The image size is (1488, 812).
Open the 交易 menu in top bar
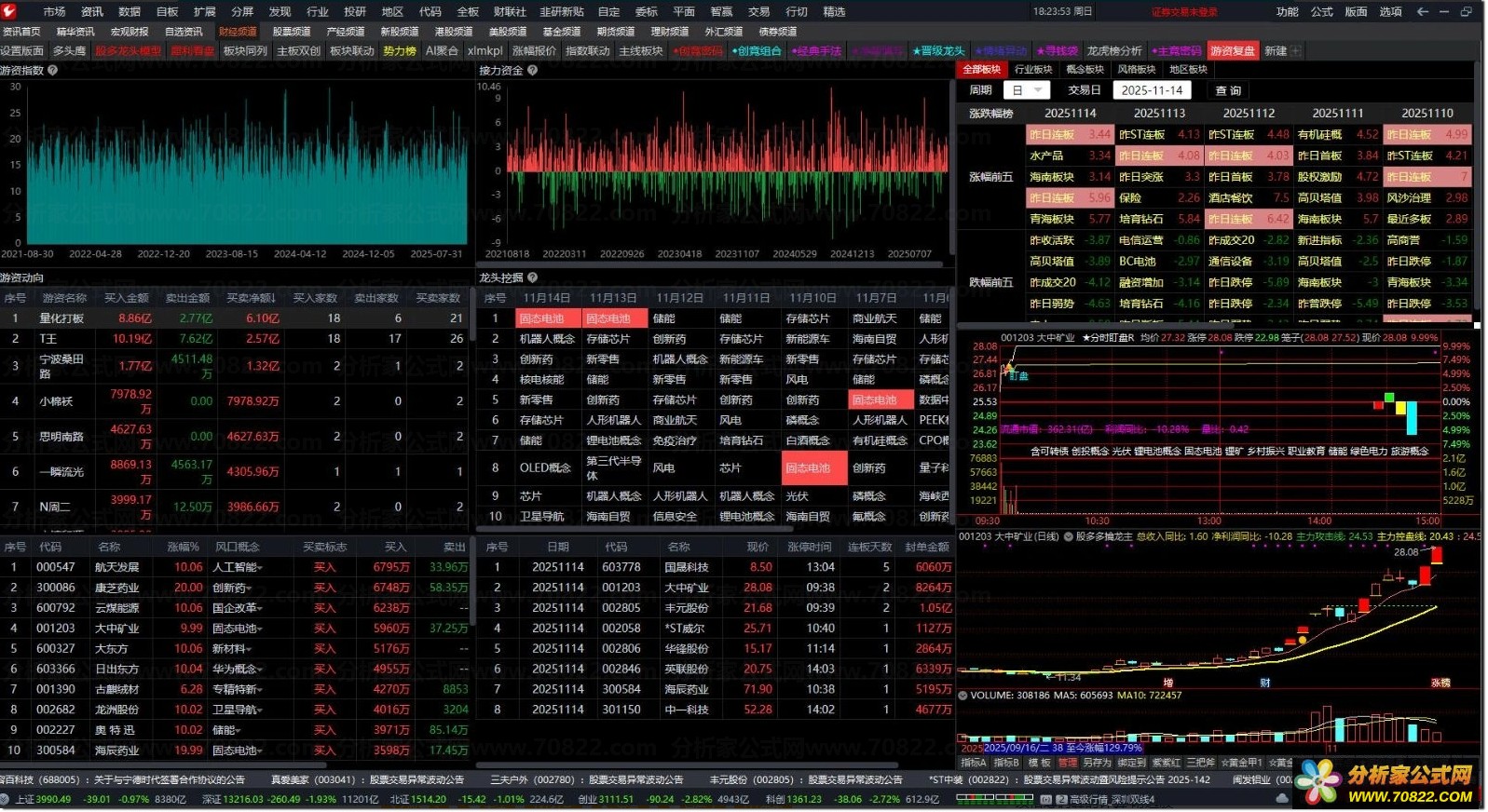759,11
